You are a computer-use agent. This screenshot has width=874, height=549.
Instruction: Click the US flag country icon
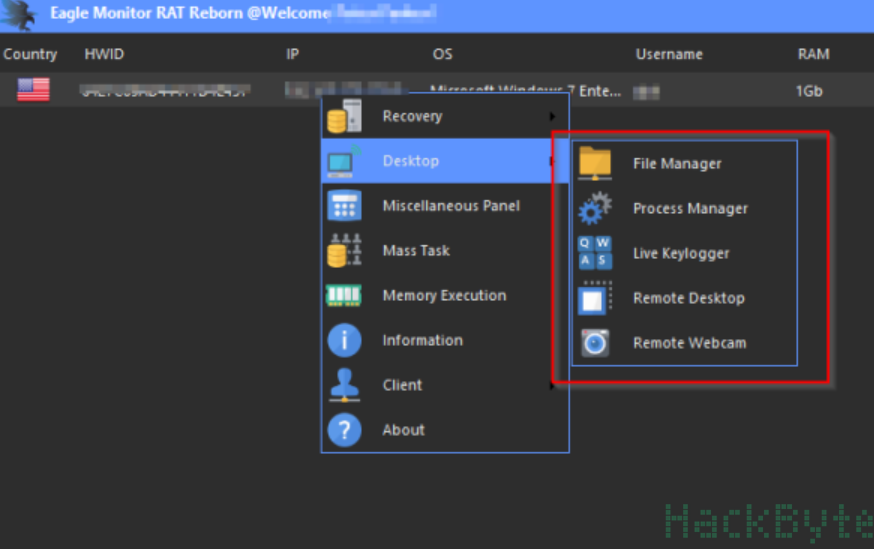pos(33,90)
